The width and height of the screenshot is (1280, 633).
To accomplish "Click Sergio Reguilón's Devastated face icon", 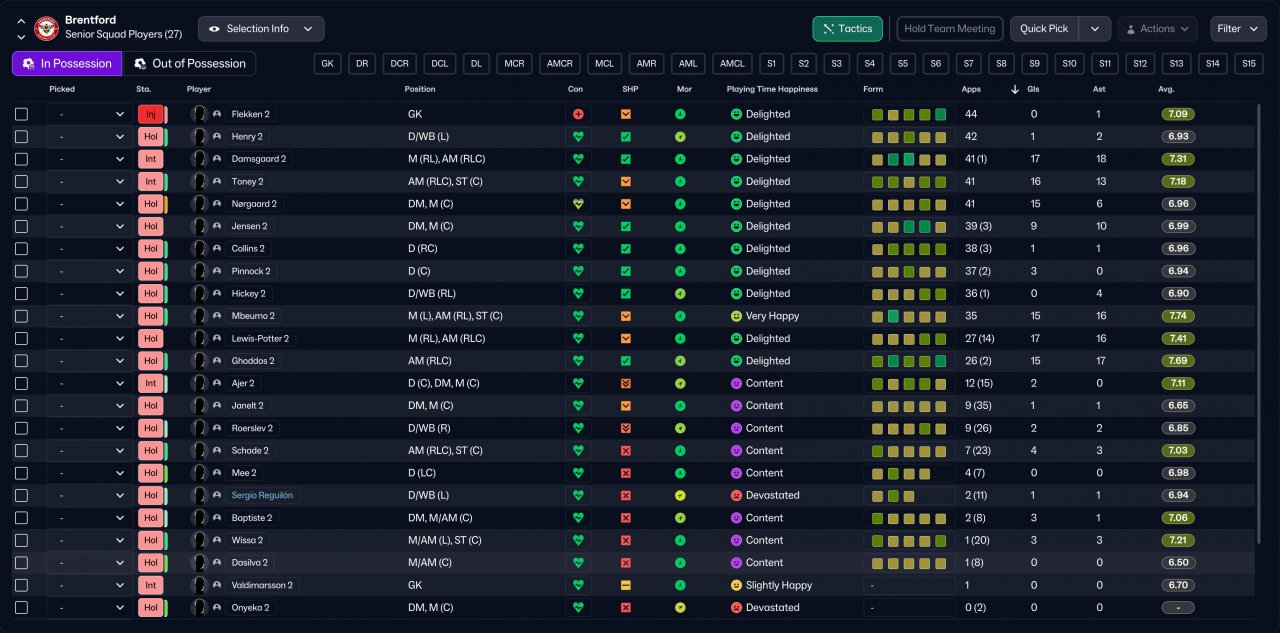I will 736,495.
